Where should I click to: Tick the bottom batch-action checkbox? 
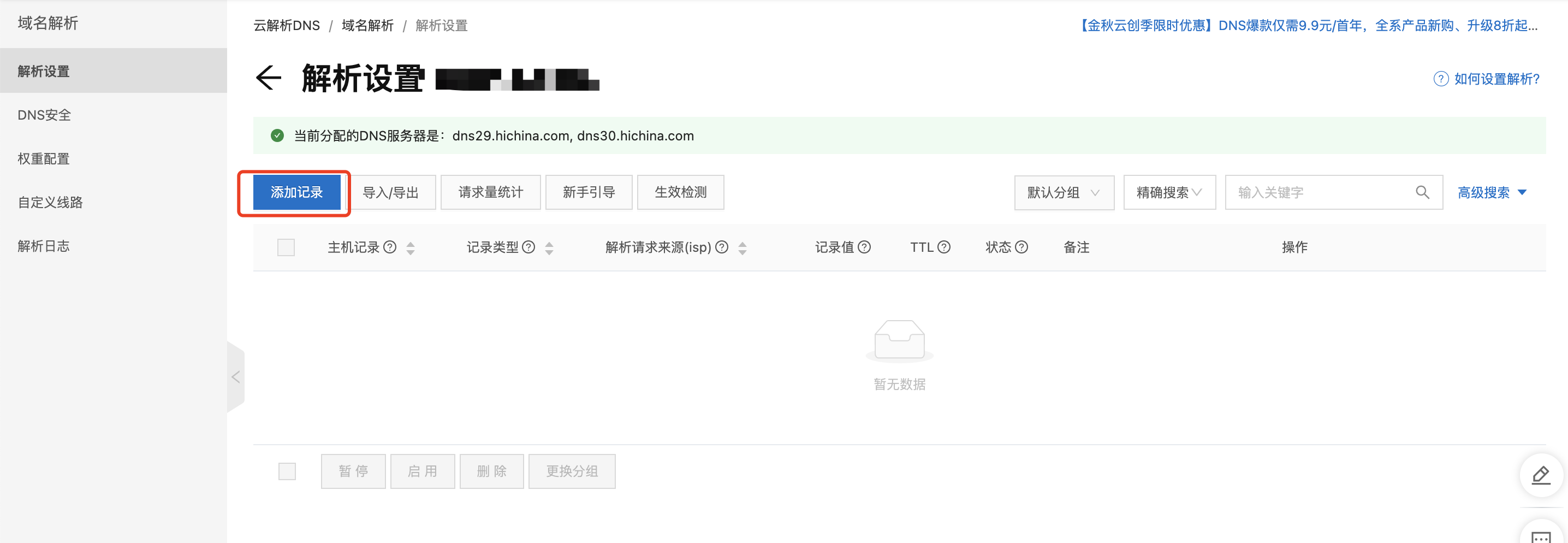coord(287,471)
